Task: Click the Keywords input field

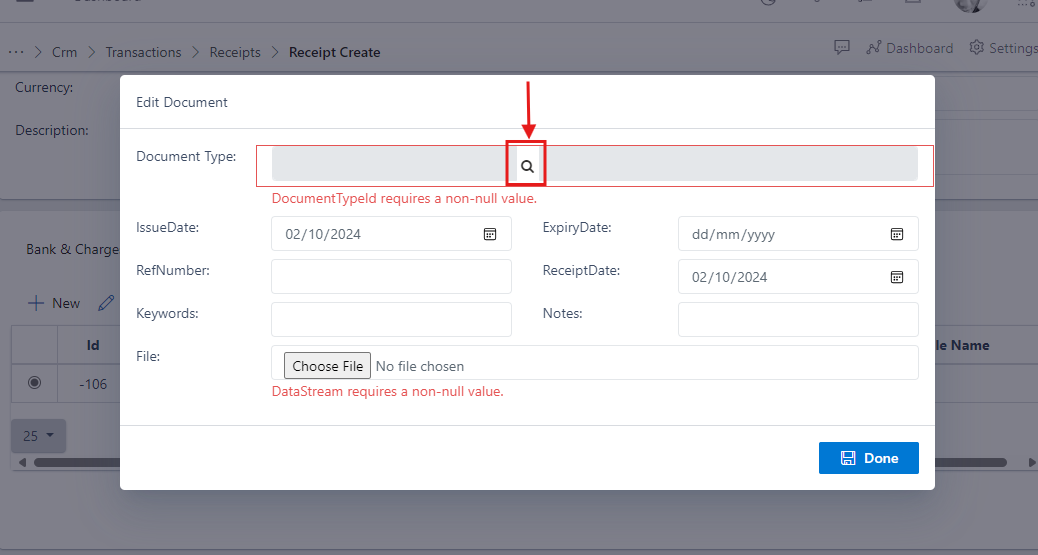Action: 391,319
